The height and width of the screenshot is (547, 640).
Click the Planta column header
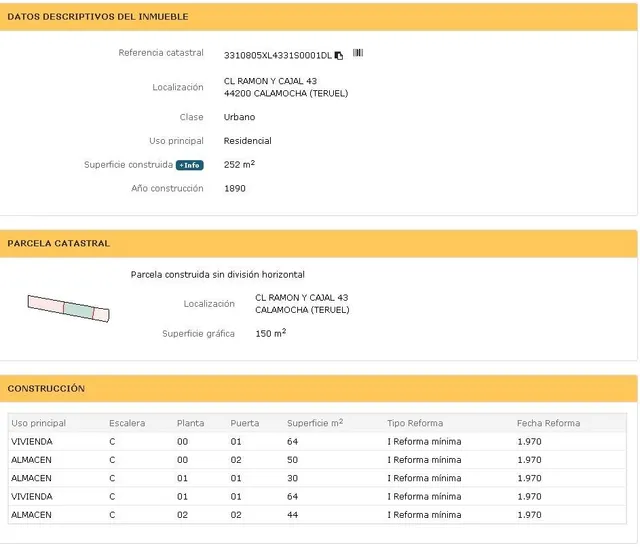(x=190, y=423)
